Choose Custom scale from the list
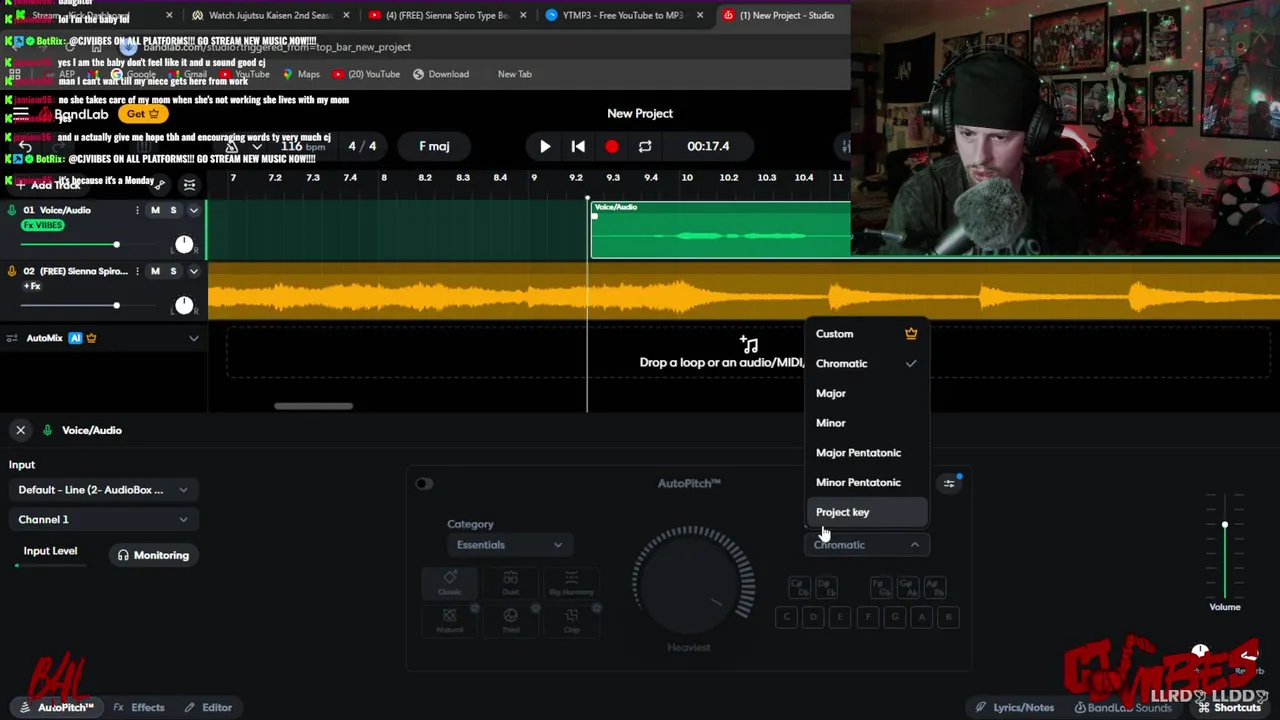This screenshot has height=720, width=1280. (x=867, y=334)
